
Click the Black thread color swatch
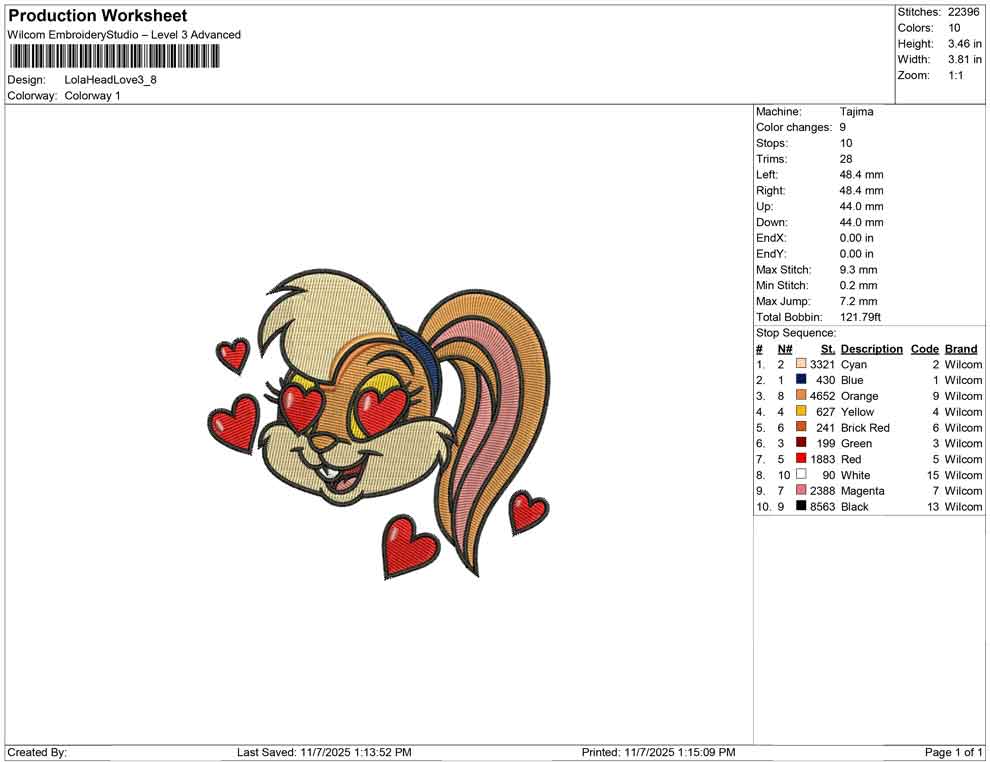(801, 506)
